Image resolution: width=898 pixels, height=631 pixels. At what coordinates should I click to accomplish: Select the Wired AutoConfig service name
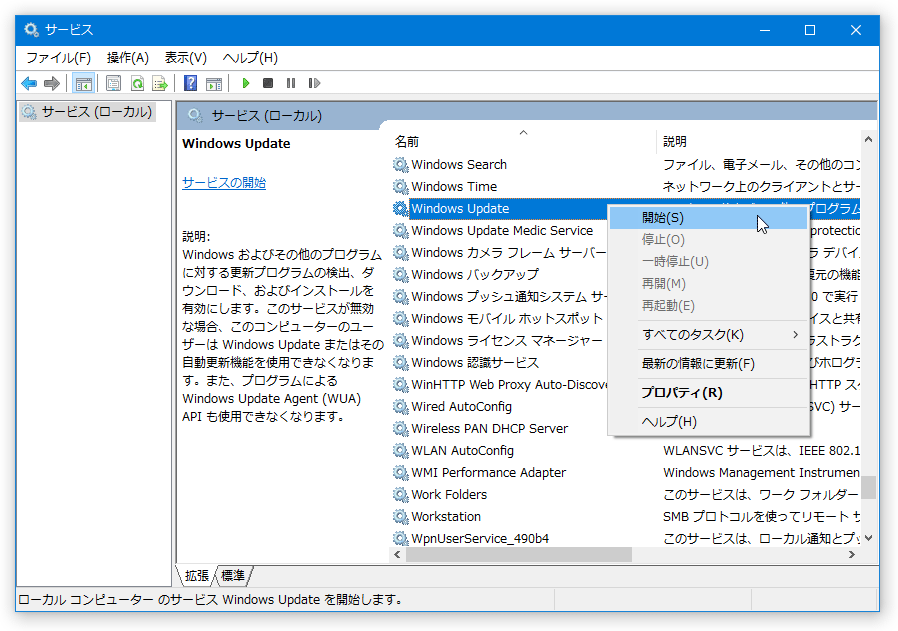pyautogui.click(x=462, y=407)
